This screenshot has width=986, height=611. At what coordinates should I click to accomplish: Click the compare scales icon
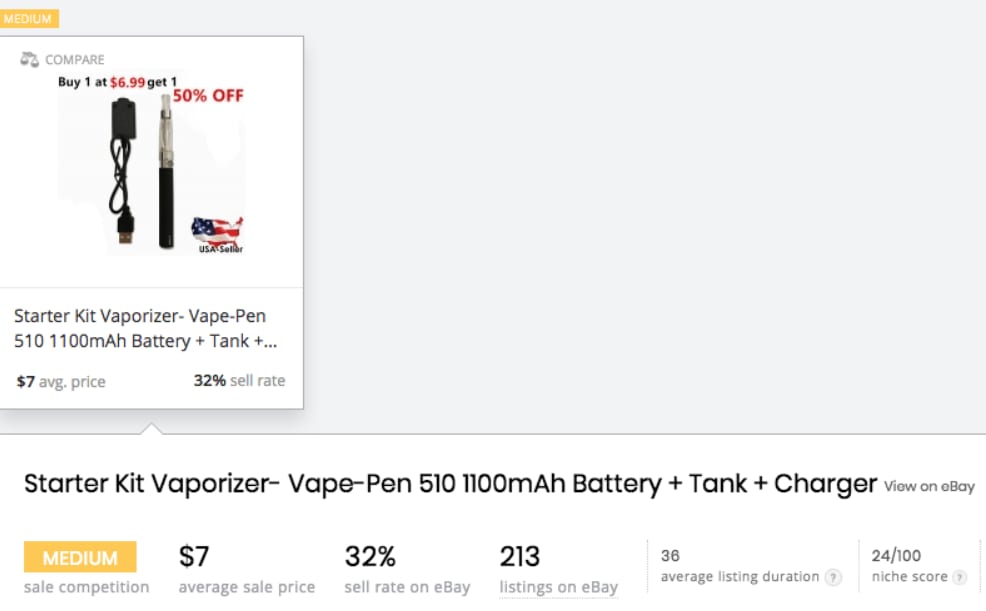[30, 60]
